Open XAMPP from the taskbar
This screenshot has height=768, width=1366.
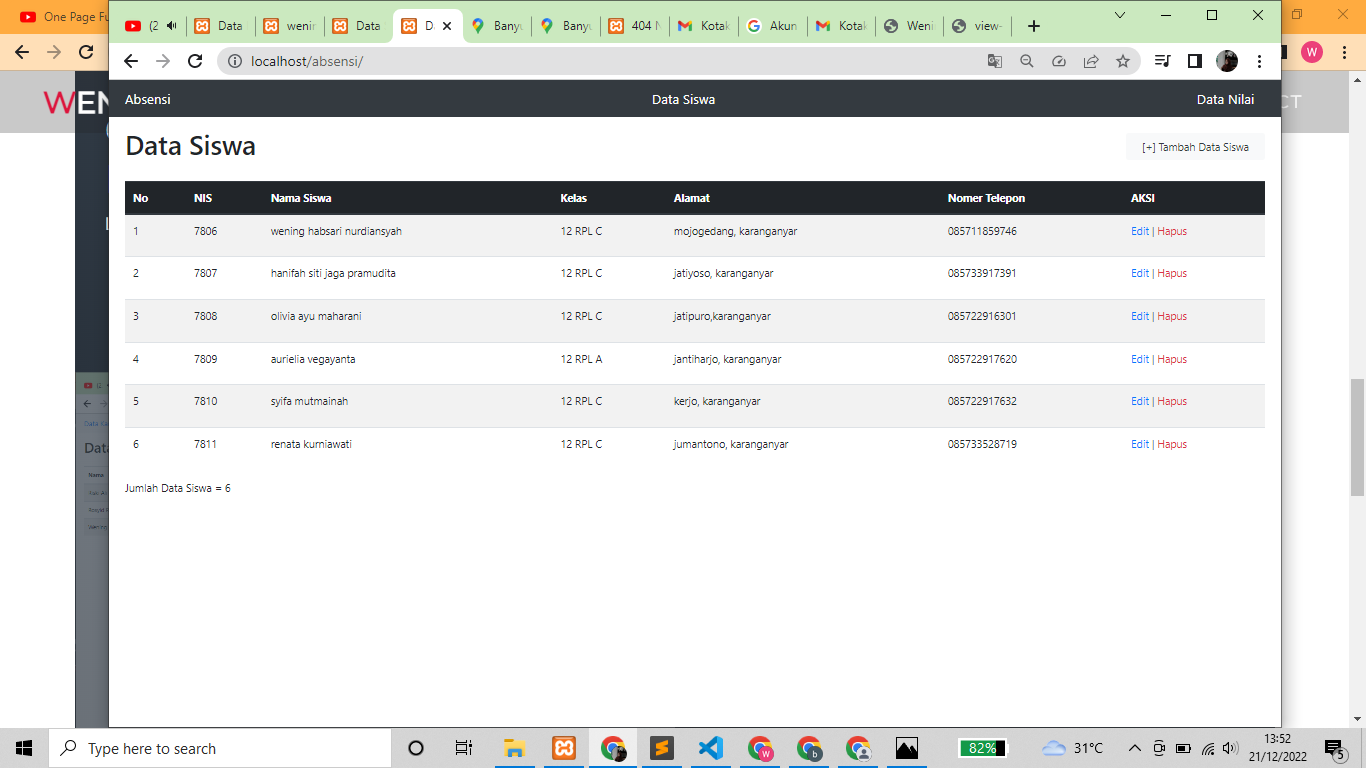(x=564, y=748)
